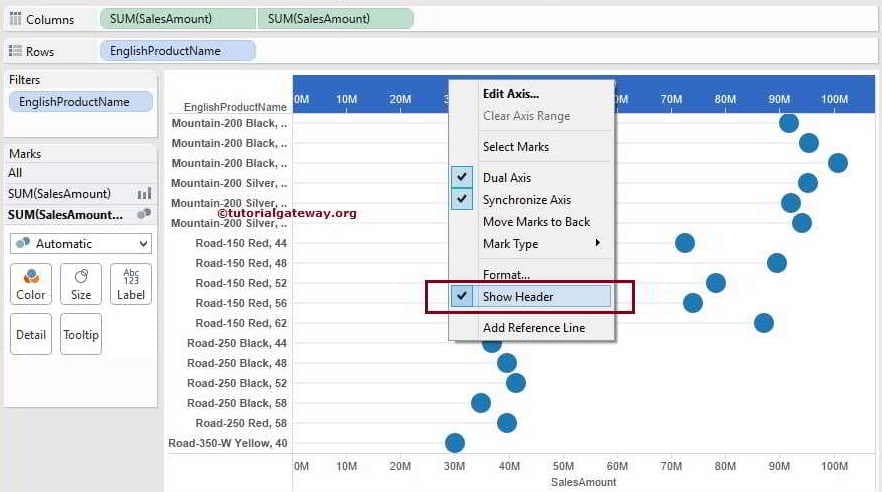Screen dimensions: 882x492
Task: Click the Road-150 Red, 62 row label
Action: [241, 323]
